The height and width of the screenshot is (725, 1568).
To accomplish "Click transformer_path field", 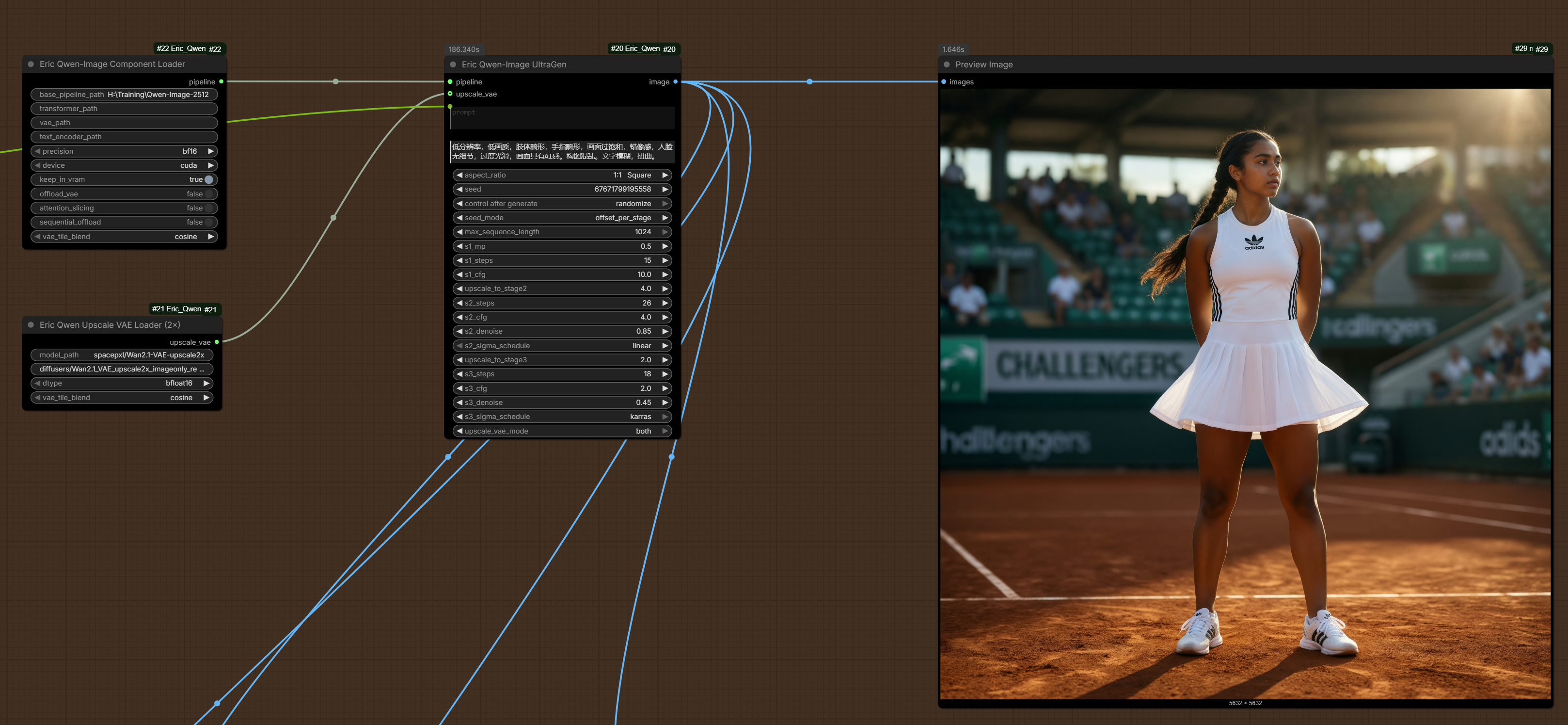I will click(124, 109).
